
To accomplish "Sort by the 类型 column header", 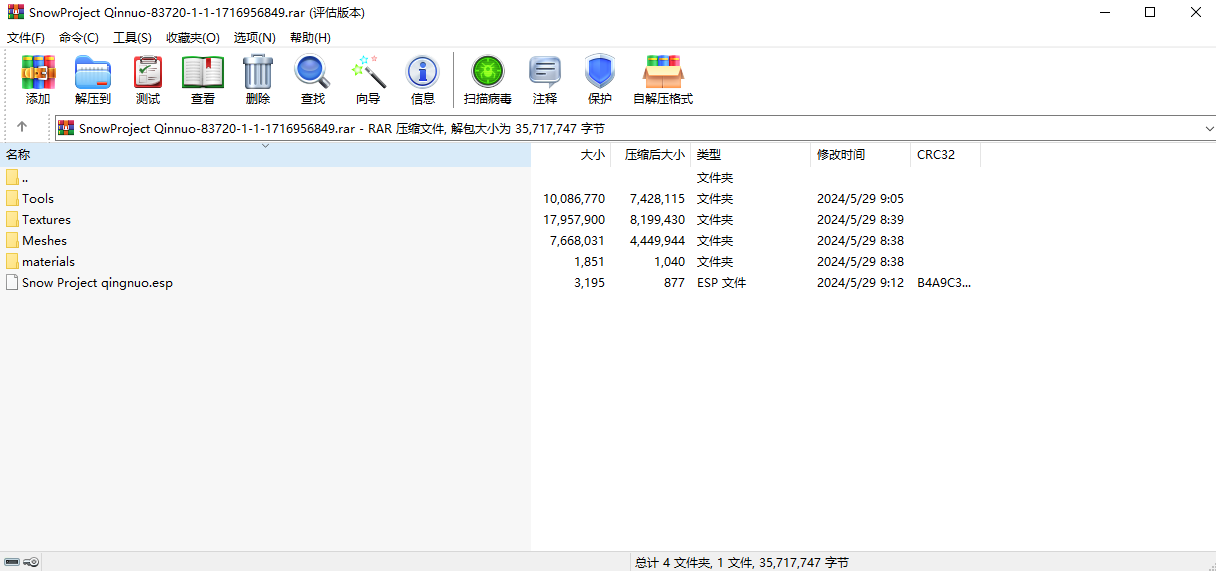I will point(750,155).
